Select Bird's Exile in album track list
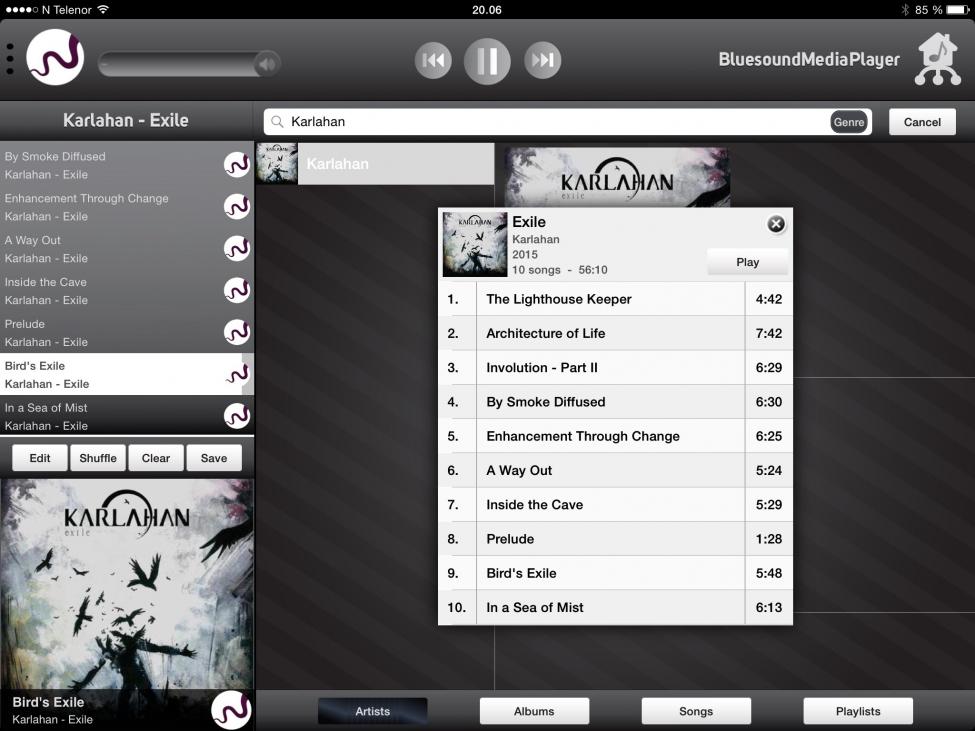The width and height of the screenshot is (975, 731). tap(616, 572)
